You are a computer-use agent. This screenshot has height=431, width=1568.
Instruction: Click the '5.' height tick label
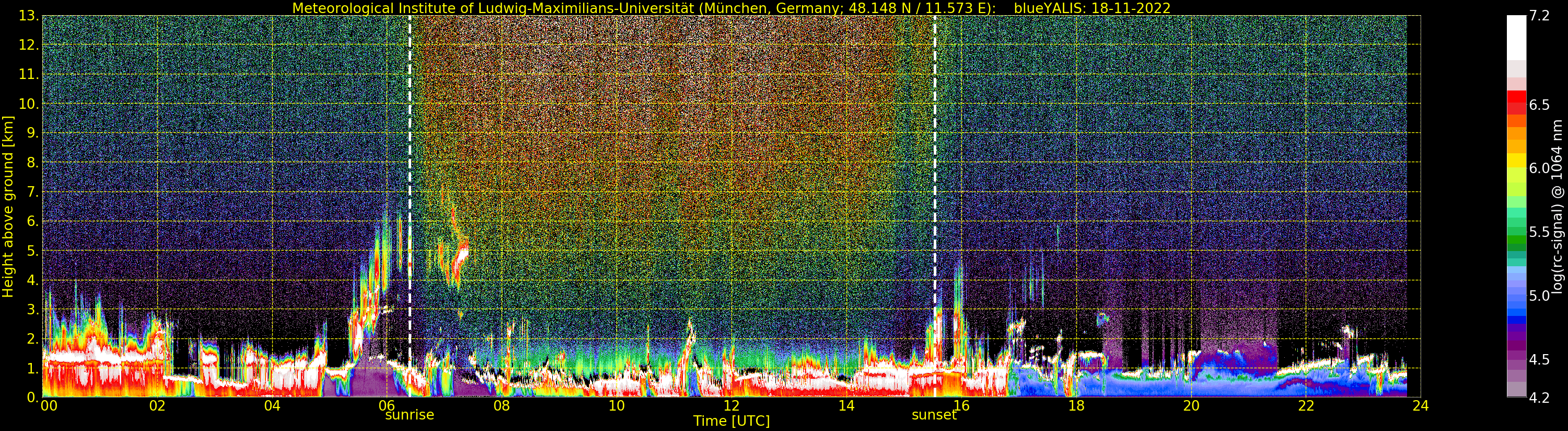[x=33, y=251]
